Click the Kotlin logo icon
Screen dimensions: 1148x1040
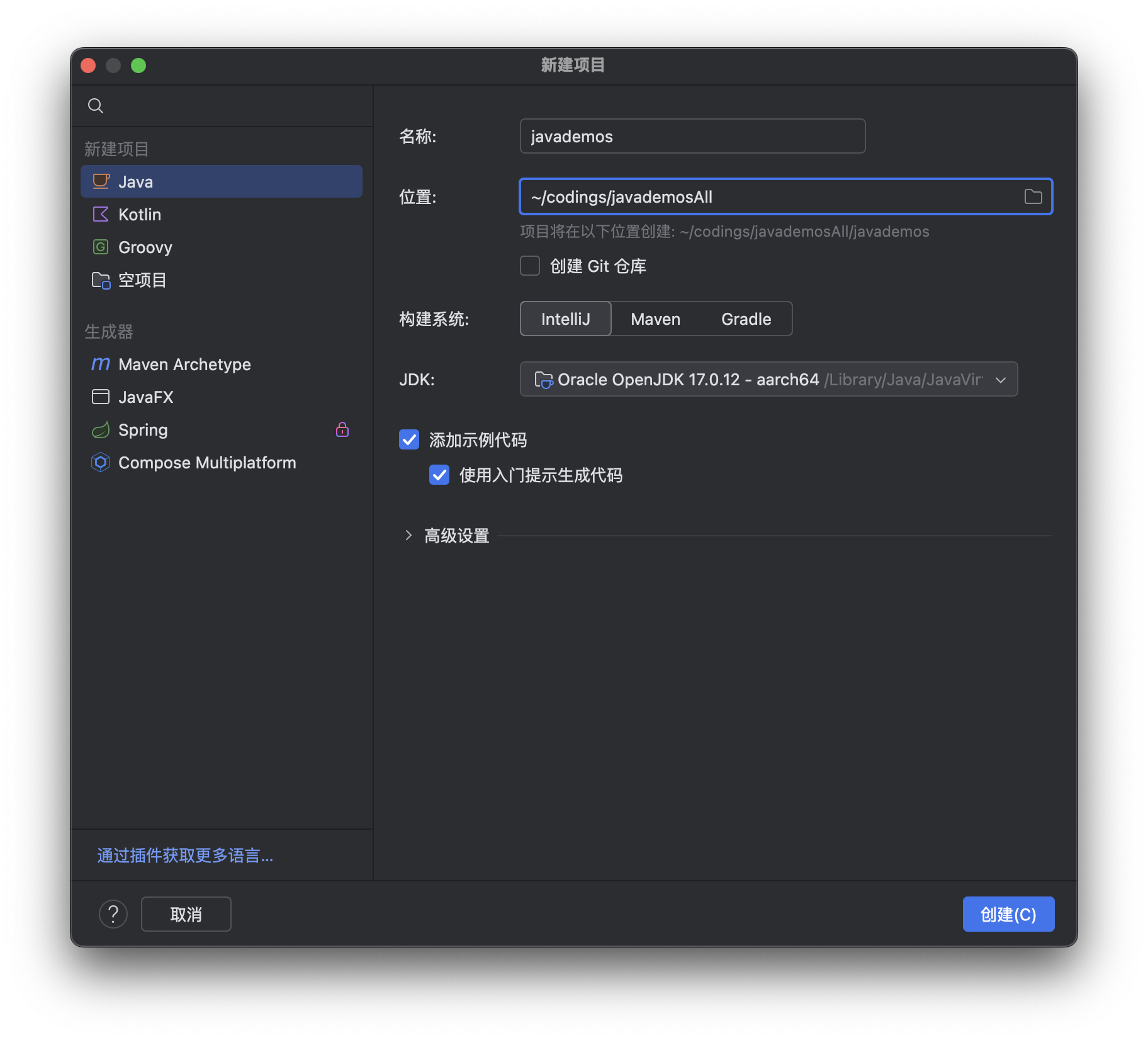[x=101, y=214]
